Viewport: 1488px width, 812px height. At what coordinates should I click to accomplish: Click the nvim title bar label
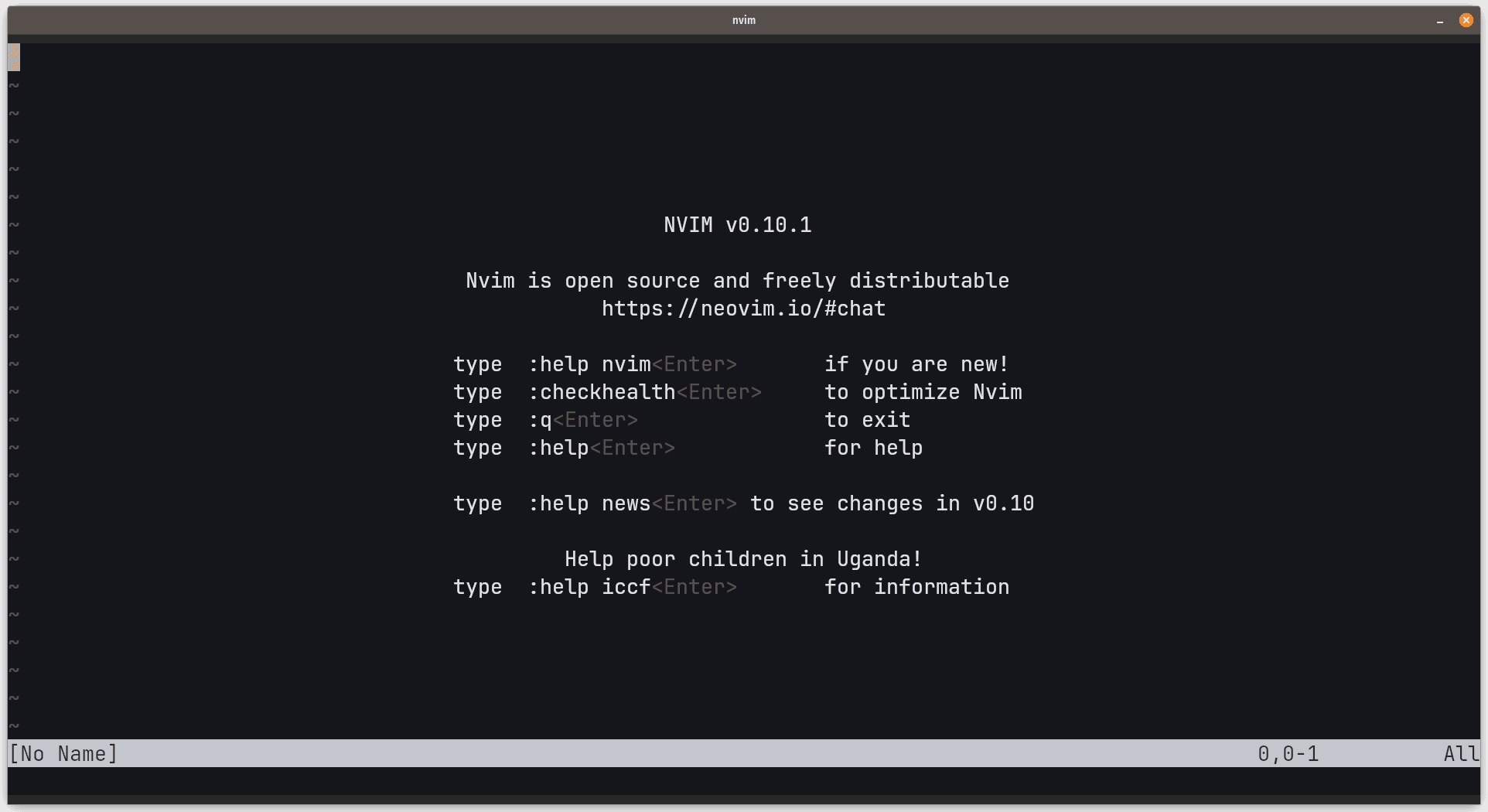(743, 20)
